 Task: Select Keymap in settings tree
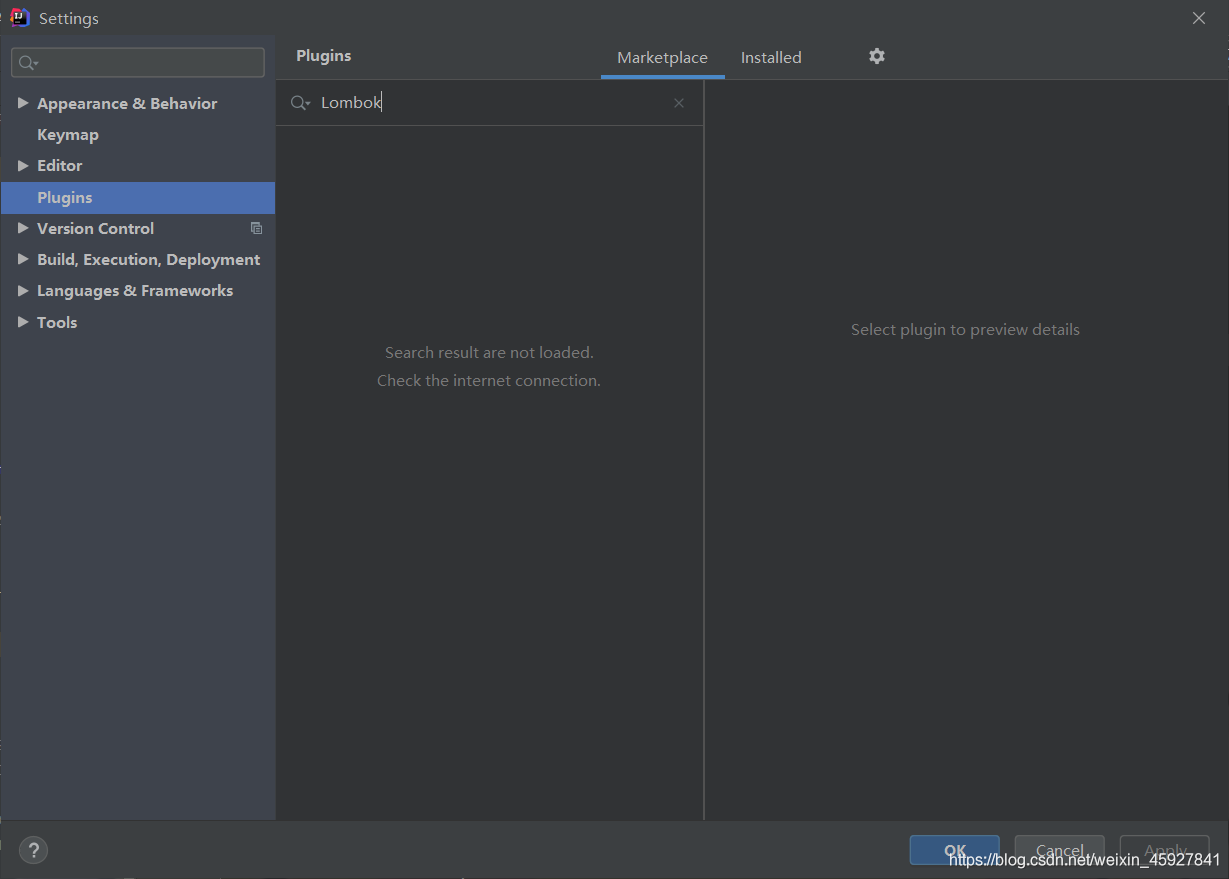[68, 134]
